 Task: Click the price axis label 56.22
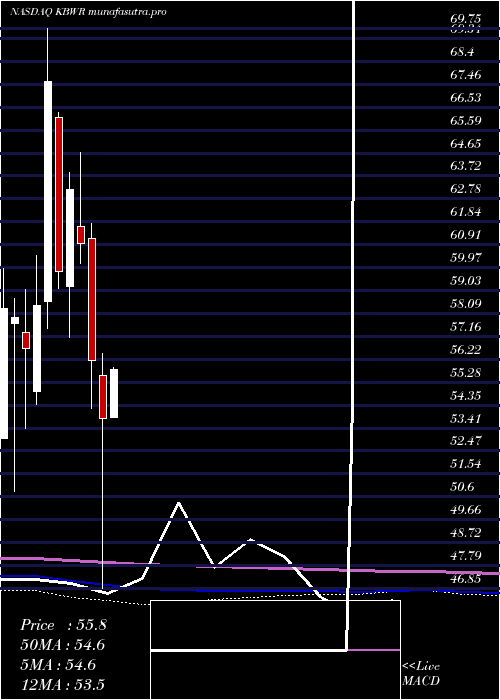466,350
